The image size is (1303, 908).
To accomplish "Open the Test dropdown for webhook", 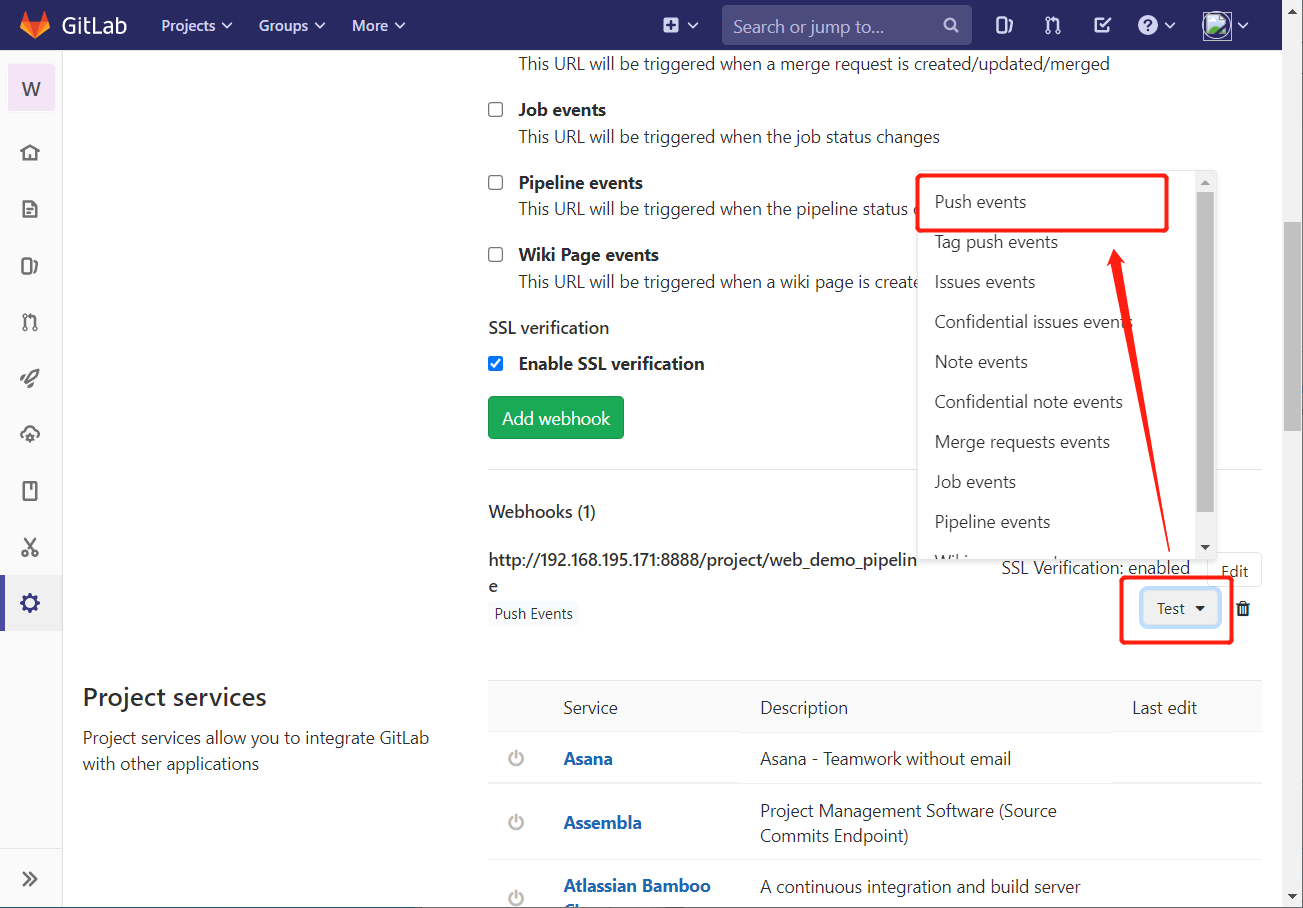I will (1181, 608).
